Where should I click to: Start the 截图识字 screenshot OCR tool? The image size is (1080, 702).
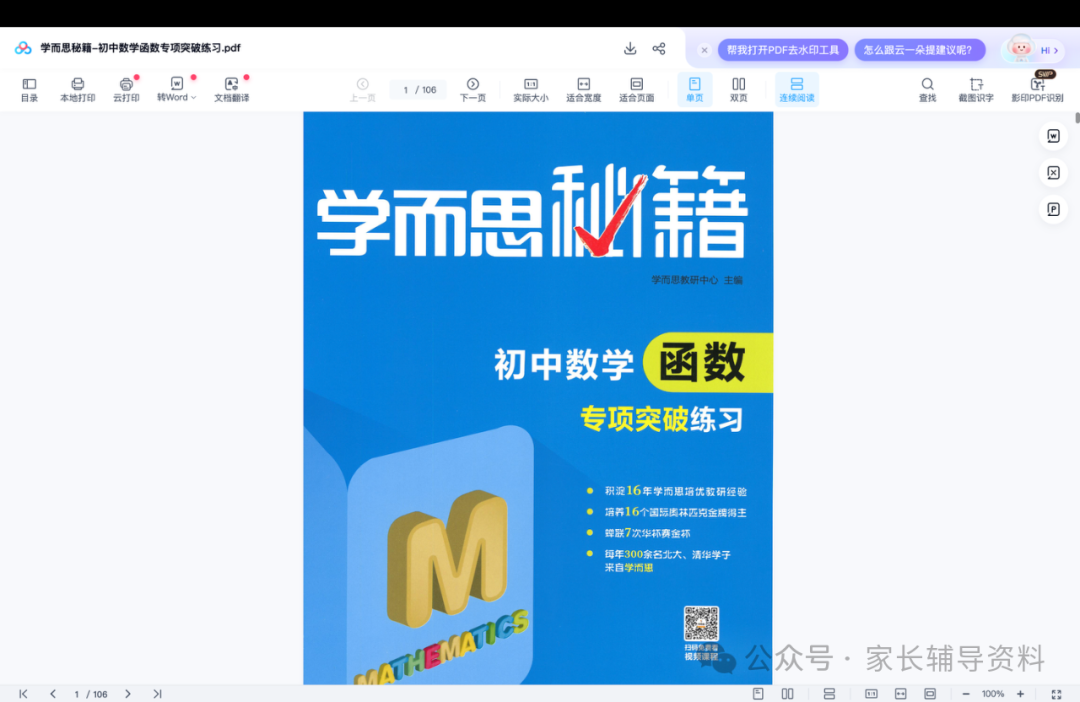pos(976,90)
